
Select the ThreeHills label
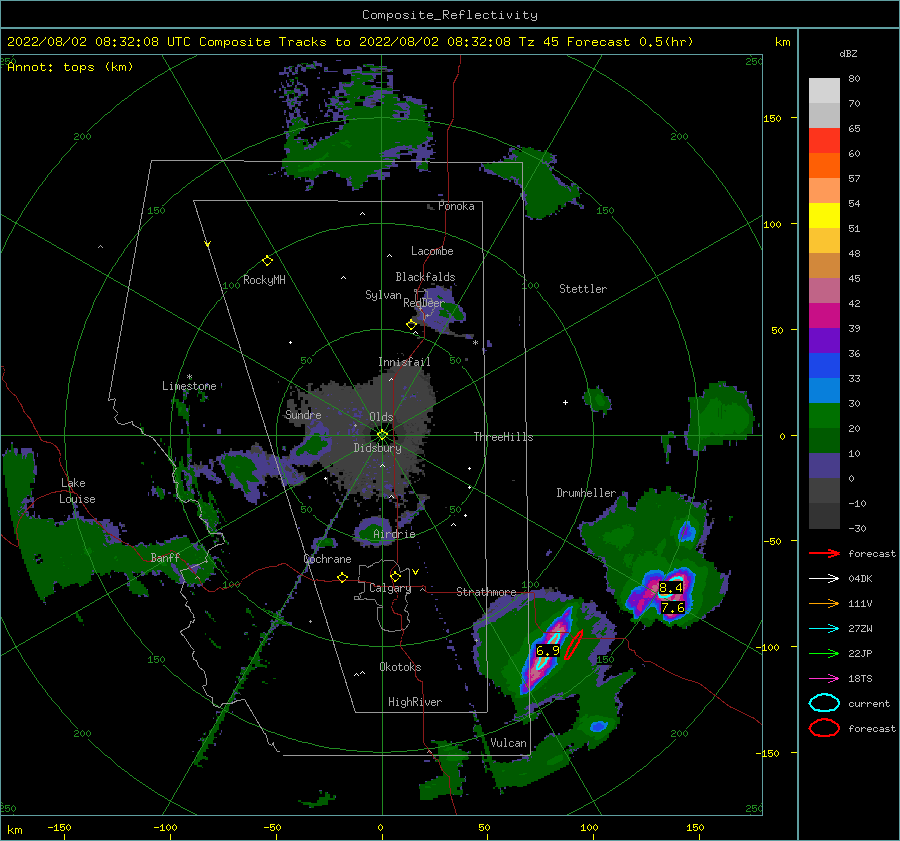click(x=503, y=437)
